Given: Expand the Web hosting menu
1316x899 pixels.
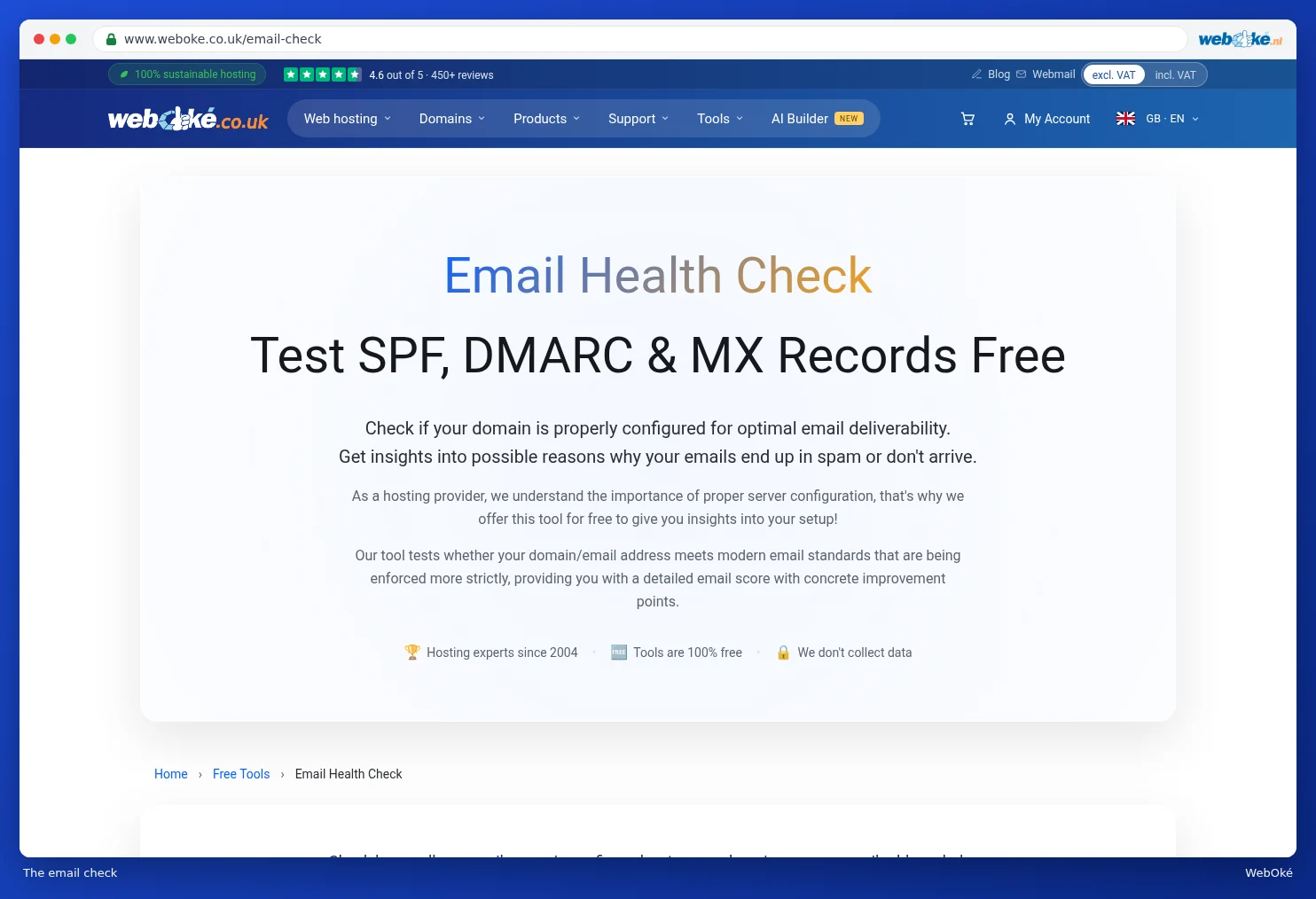Looking at the screenshot, I should [348, 119].
